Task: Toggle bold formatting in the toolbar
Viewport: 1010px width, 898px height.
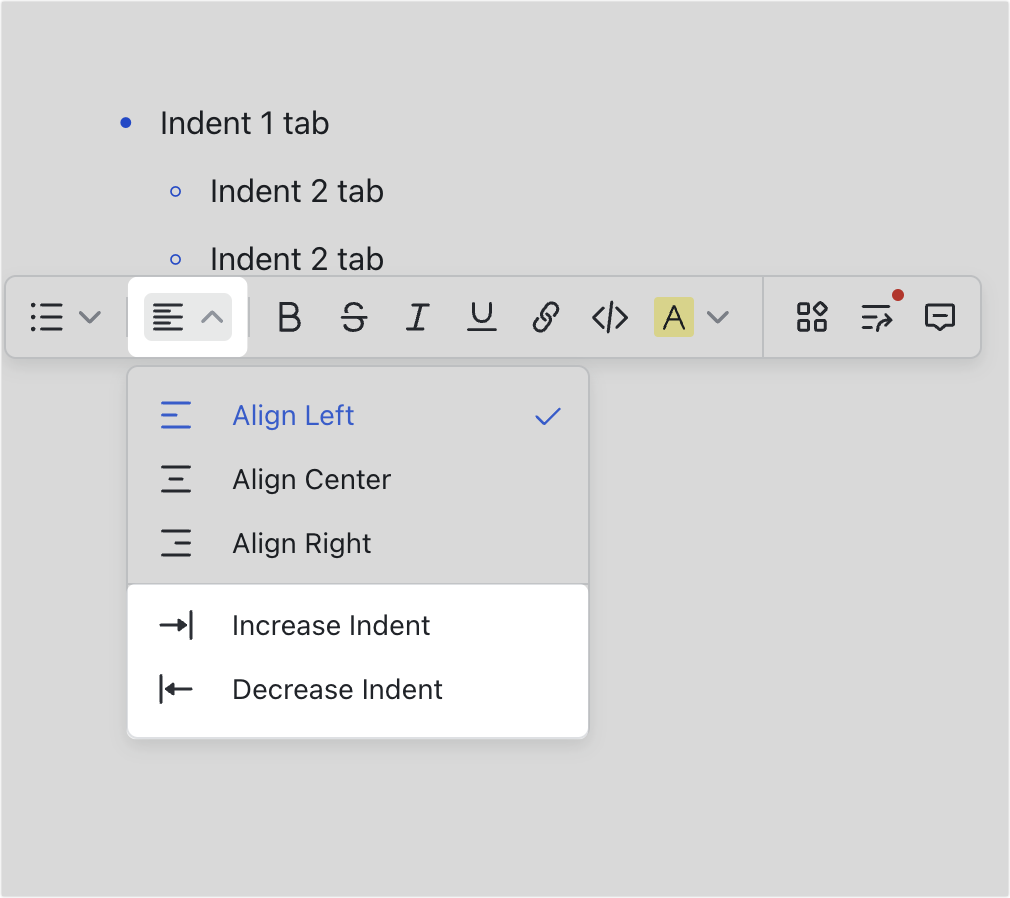Action: (x=289, y=317)
